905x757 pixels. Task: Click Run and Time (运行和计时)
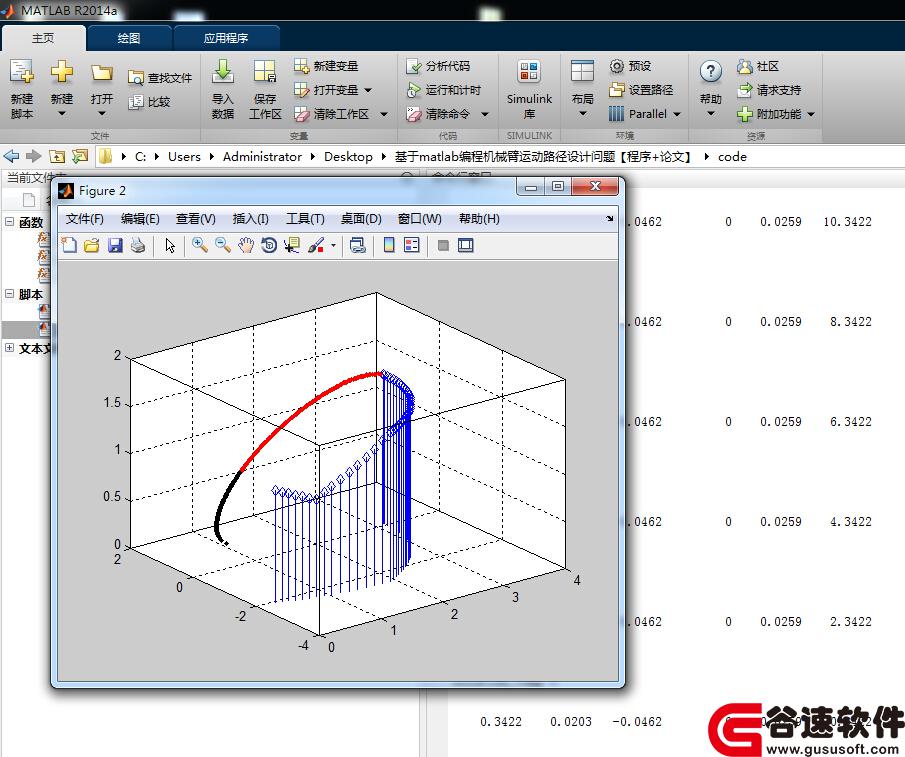tap(444, 90)
